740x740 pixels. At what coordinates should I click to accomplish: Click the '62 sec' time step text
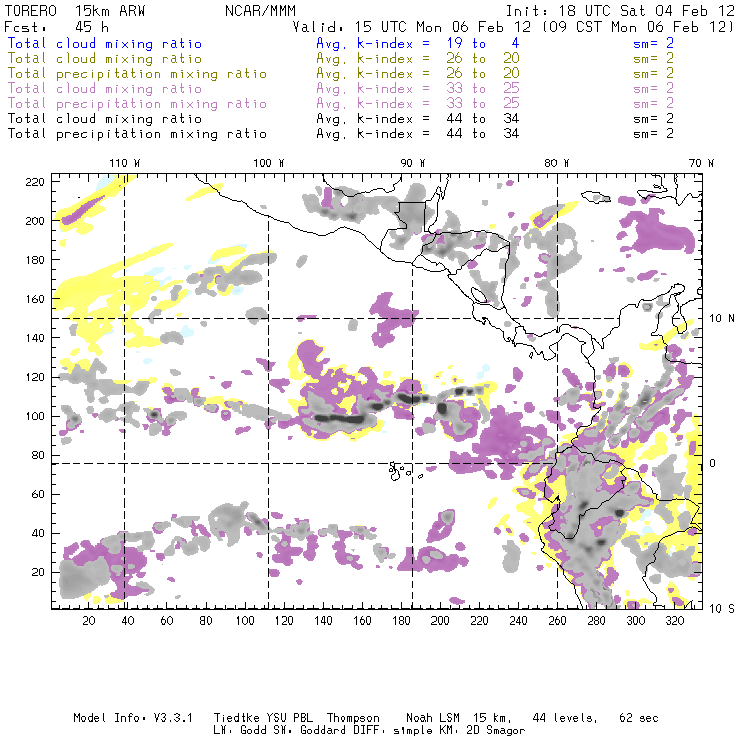[639, 718]
